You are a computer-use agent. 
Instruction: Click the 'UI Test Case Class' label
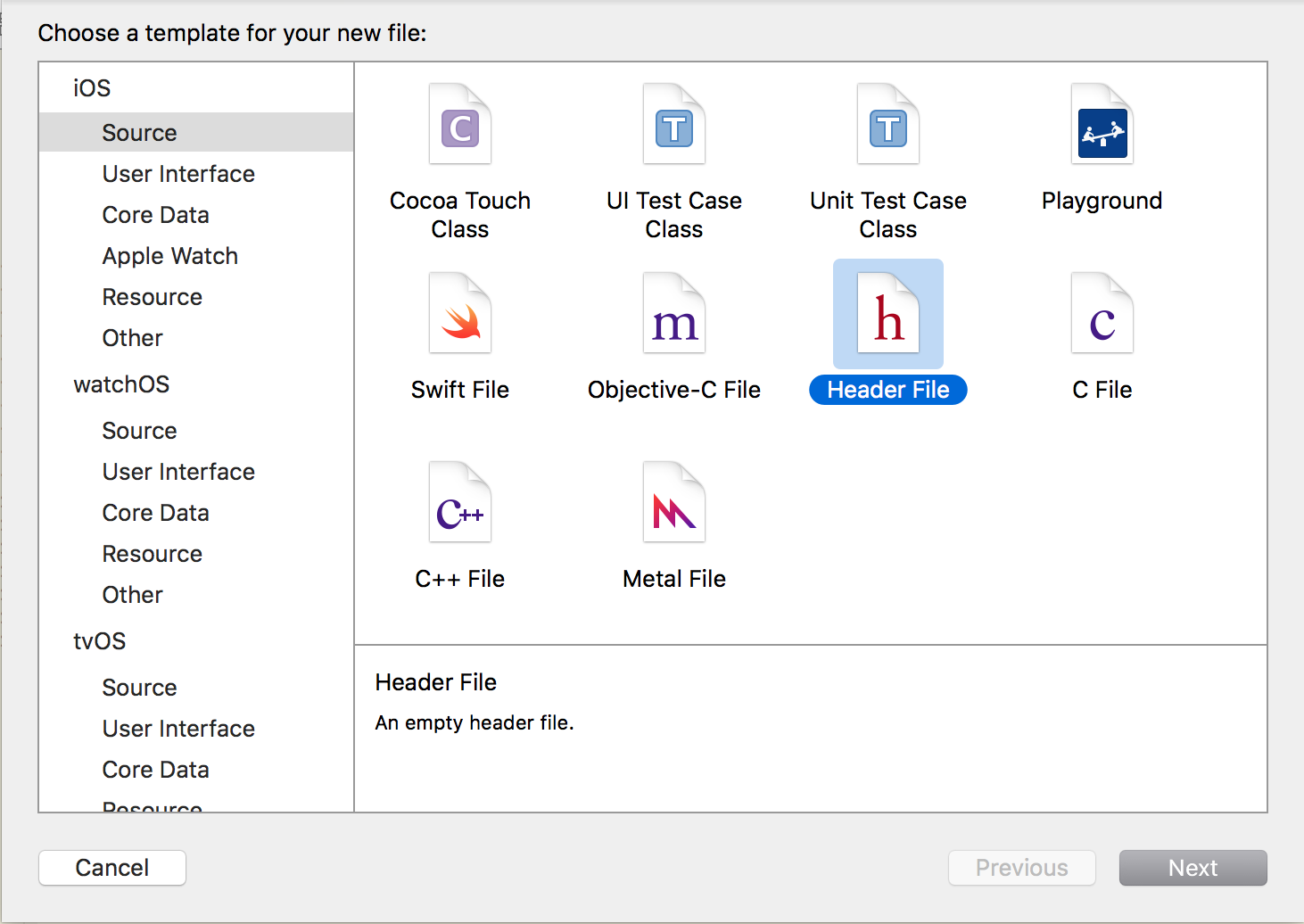[674, 215]
